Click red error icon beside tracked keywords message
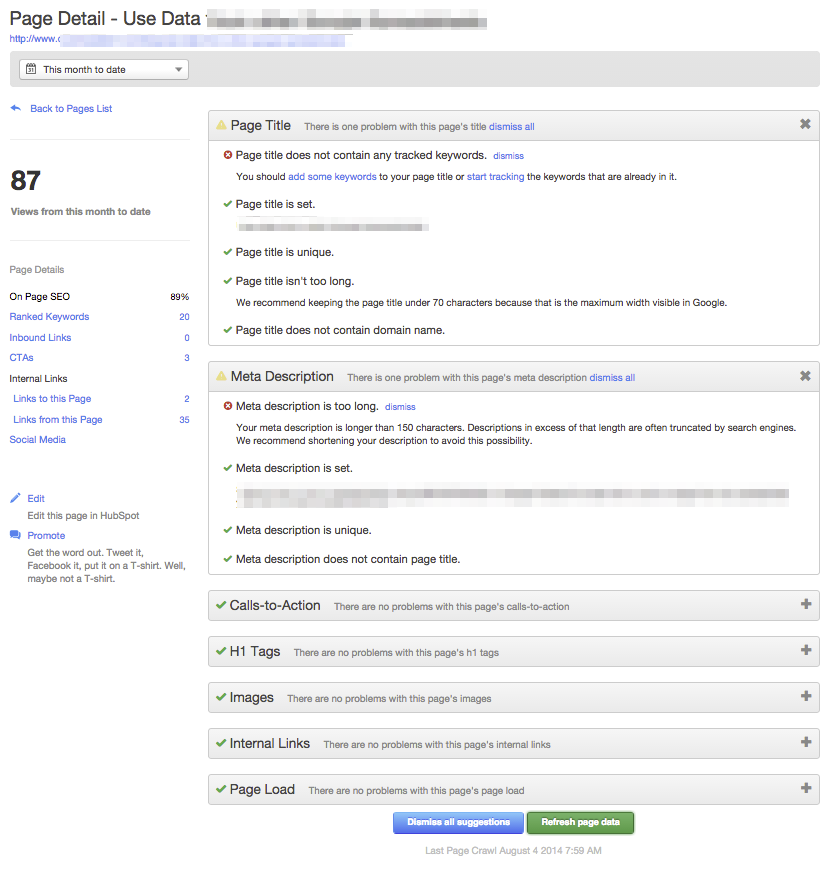This screenshot has width=830, height=869. click(228, 155)
